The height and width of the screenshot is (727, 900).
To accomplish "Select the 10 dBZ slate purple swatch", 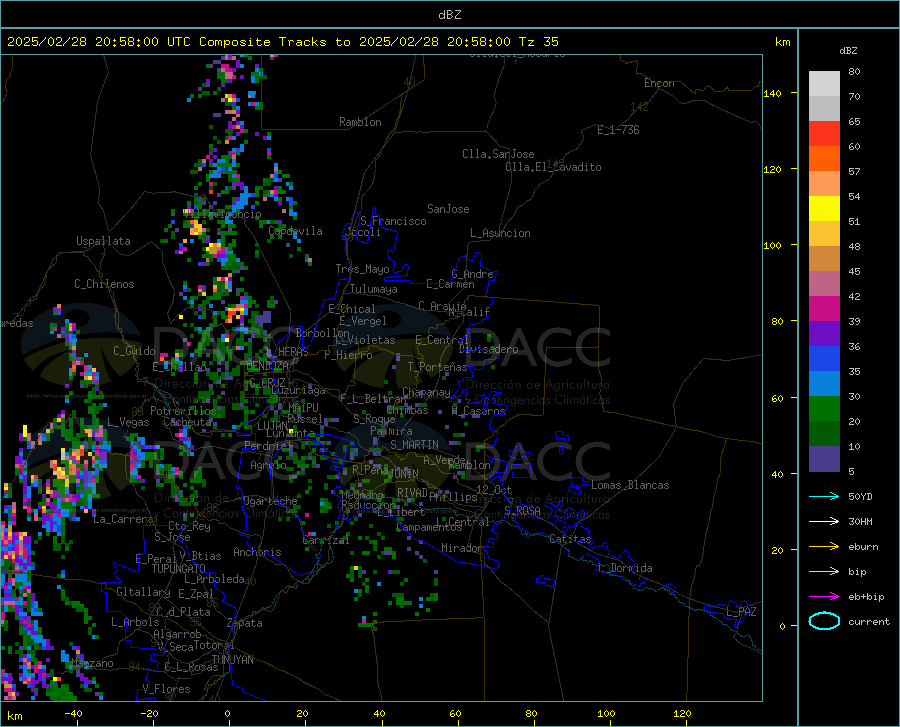I will tap(824, 459).
